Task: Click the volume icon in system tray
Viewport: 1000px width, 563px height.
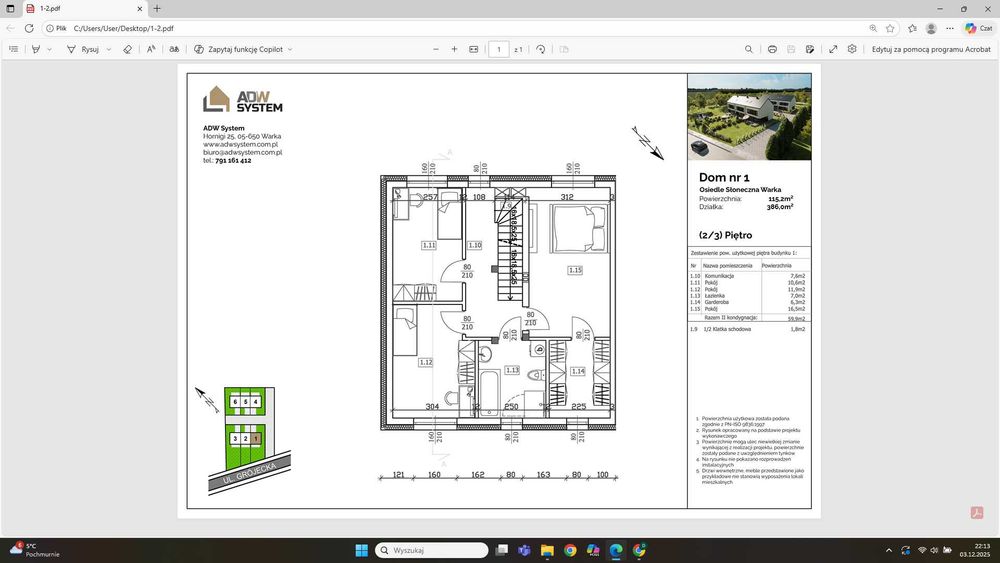Action: tap(934, 550)
